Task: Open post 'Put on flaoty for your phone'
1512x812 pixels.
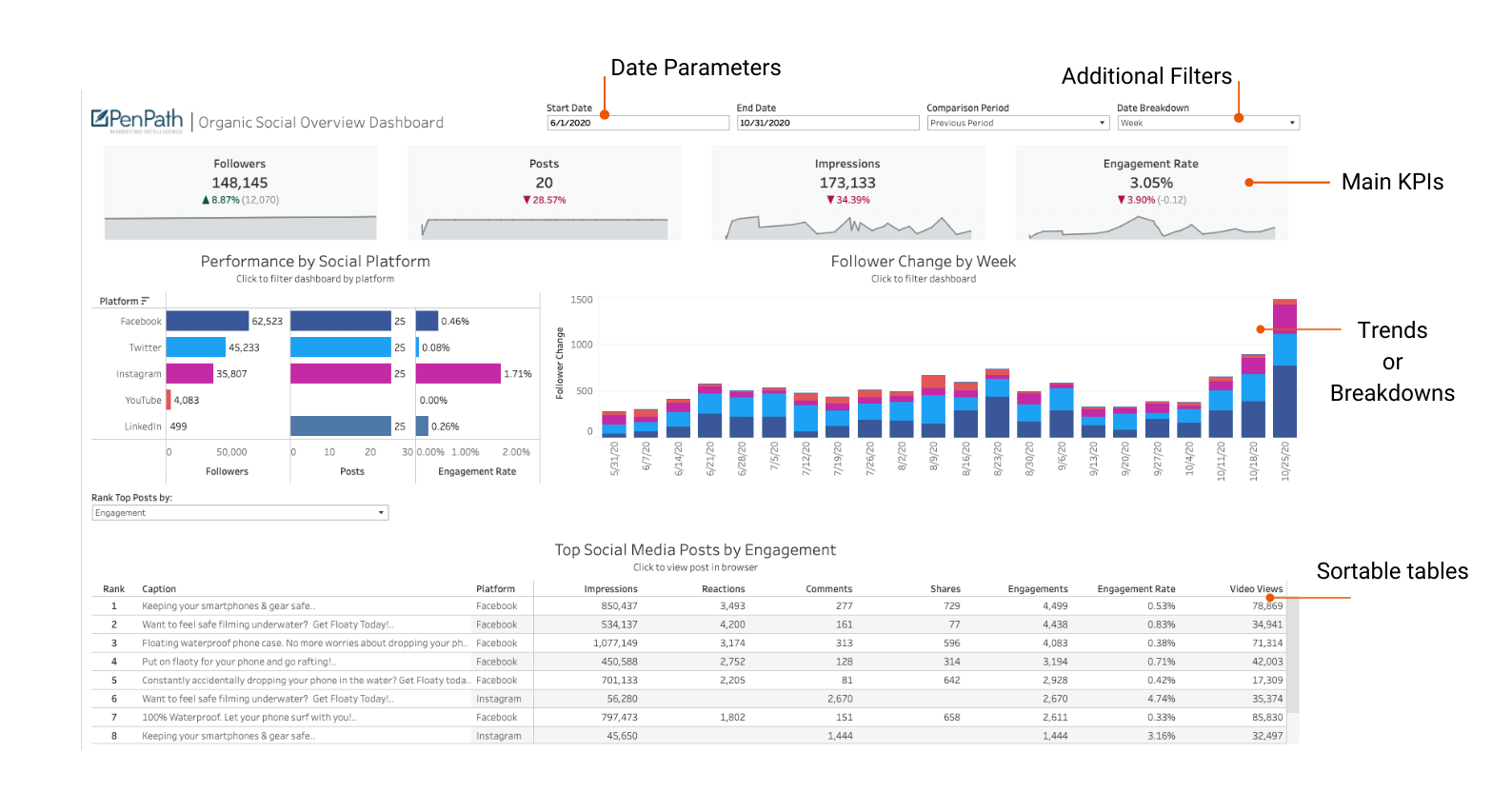Action: click(x=239, y=662)
